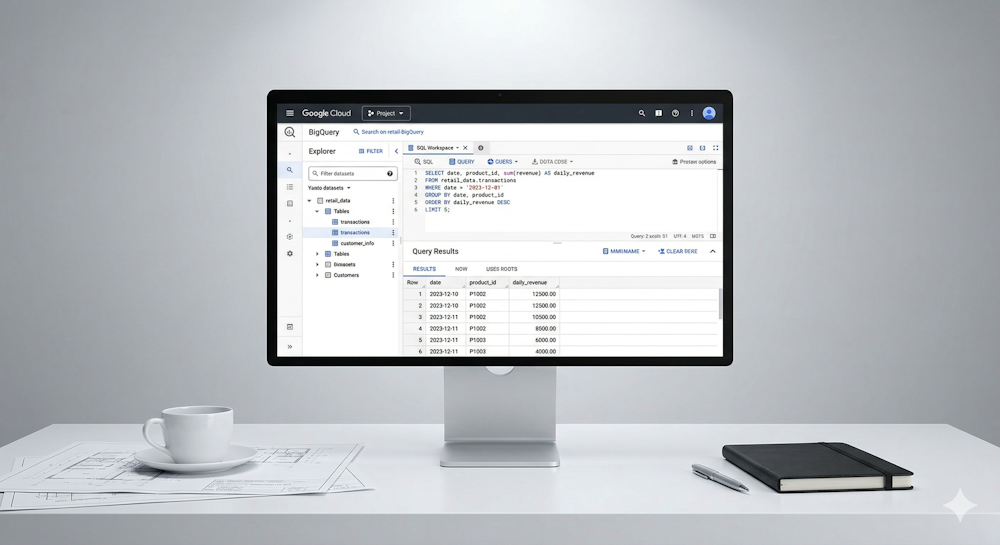1000x545 pixels.
Task: Switch to the RESULTS tab
Action: (x=424, y=269)
